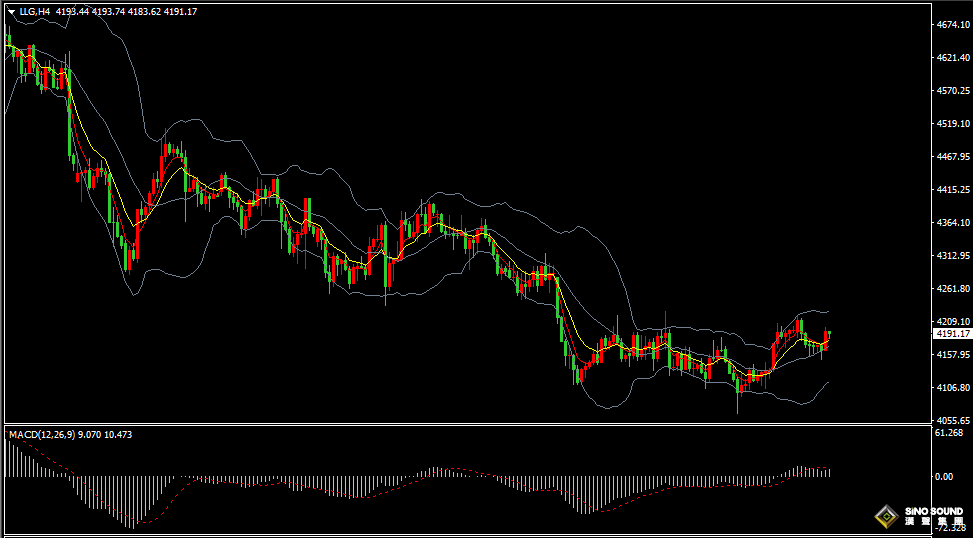Image resolution: width=973 pixels, height=538 pixels.
Task: Select the MACD(12,26,9) indicator label
Action: coord(42,434)
